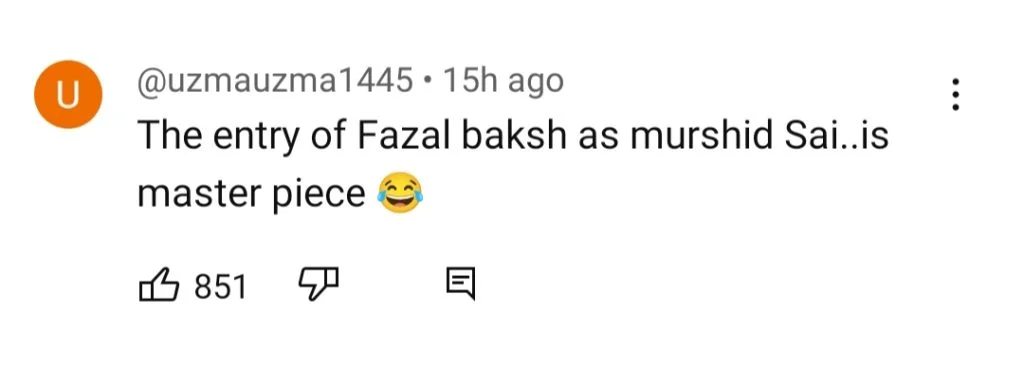Expand comment actions via the vertical ellipsis
Screen dimensions: 1024x368
tap(955, 94)
